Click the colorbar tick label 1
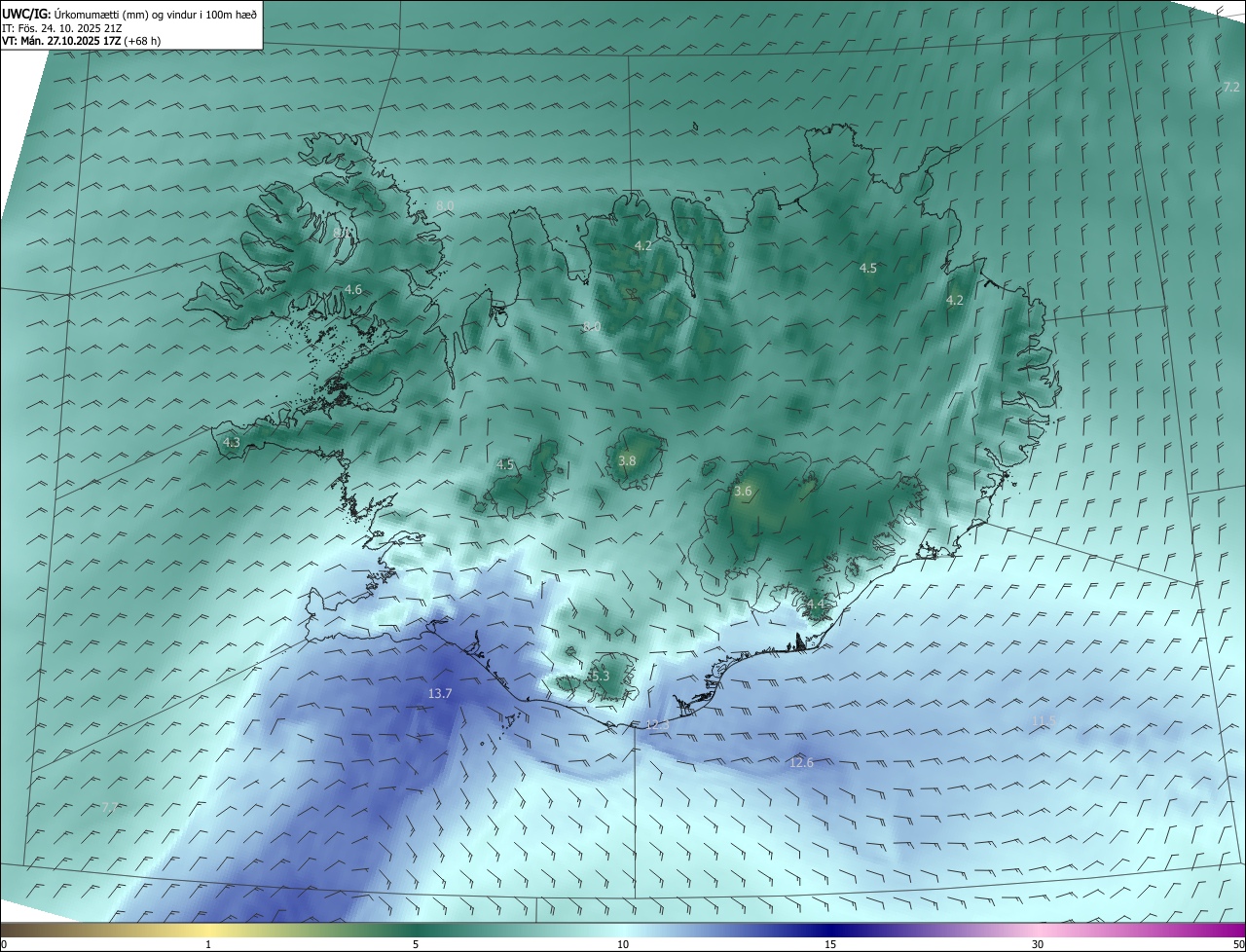 [x=208, y=944]
